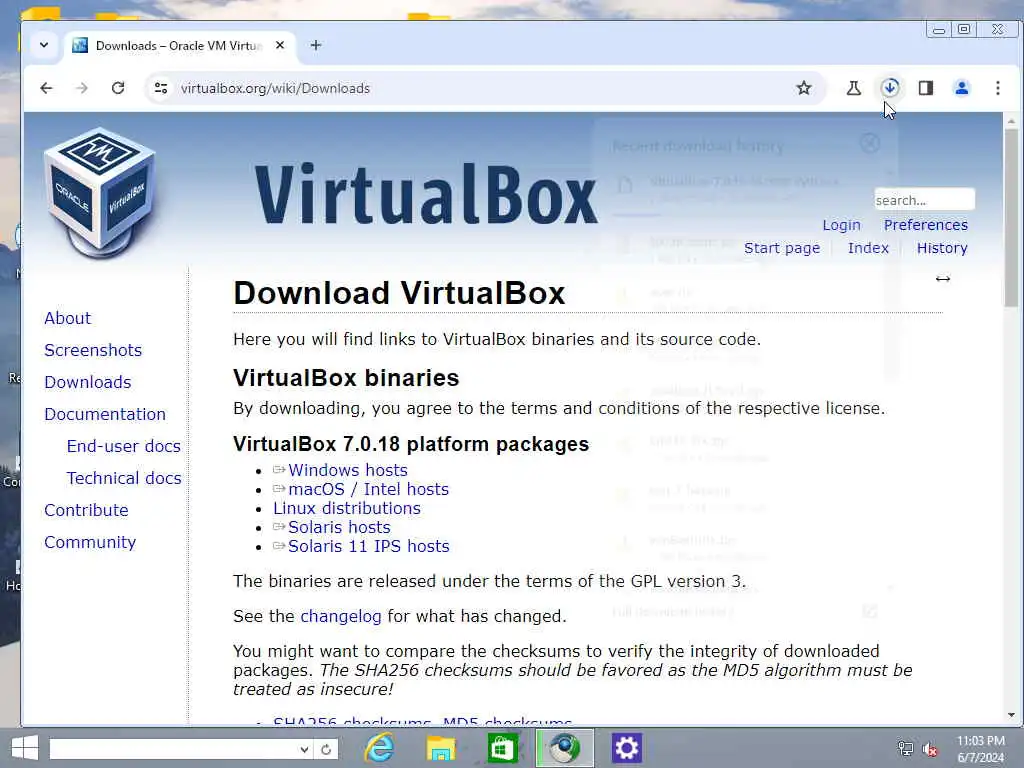The width and height of the screenshot is (1024, 768).
Task: Switch to the active browser taskbar icon
Action: [x=564, y=748]
